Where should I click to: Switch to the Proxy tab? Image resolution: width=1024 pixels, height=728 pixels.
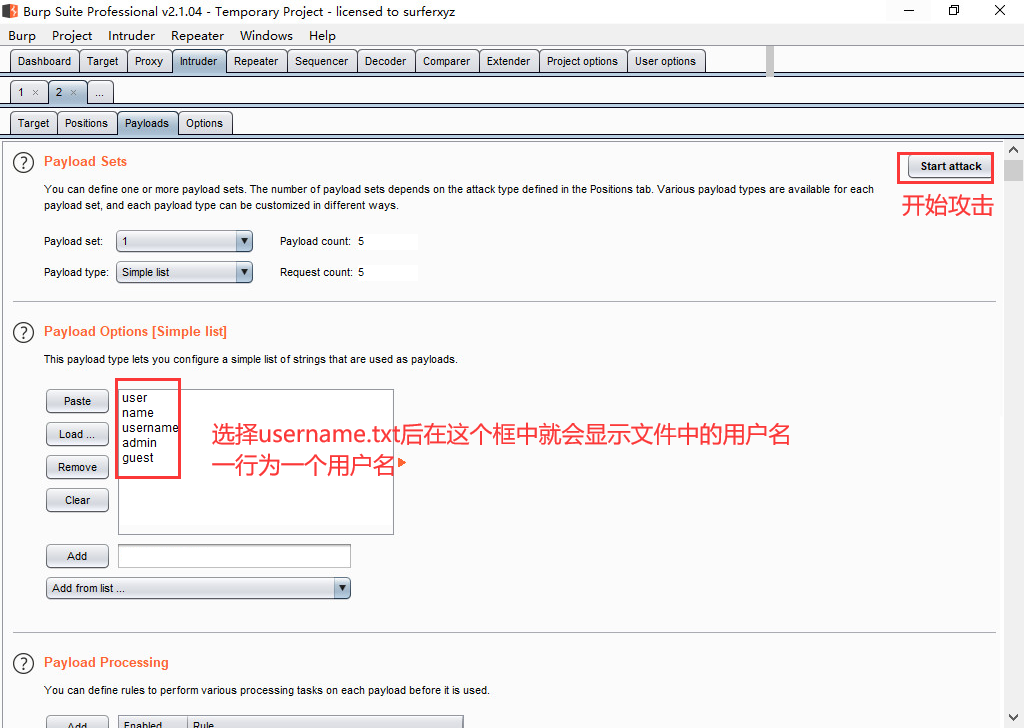tap(149, 61)
